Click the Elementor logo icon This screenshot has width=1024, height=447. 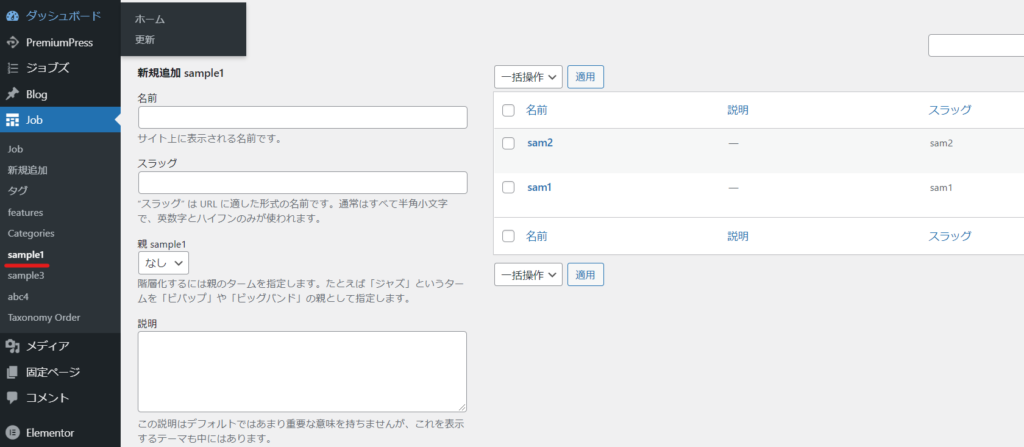pos(12,433)
